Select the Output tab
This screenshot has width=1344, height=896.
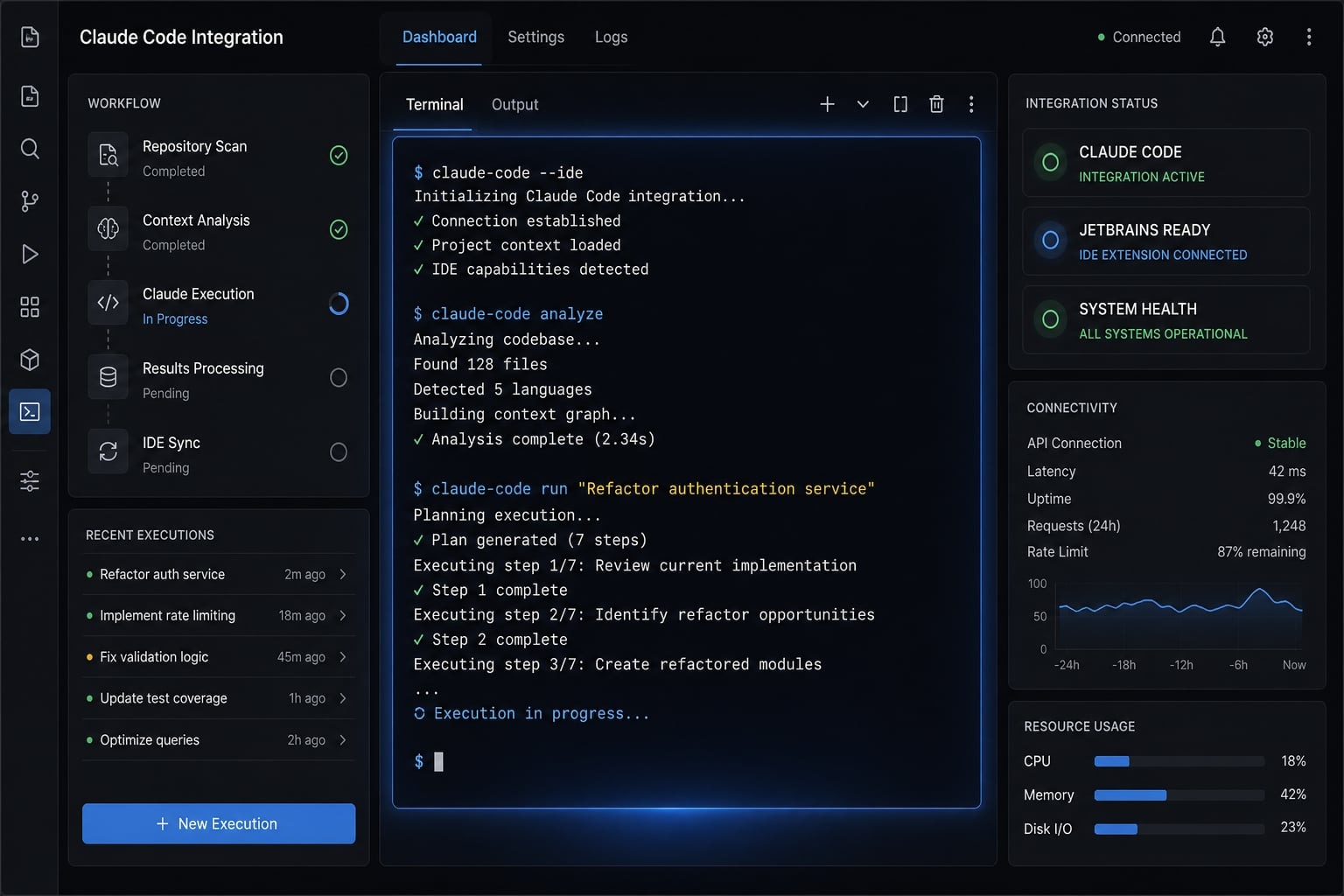(x=514, y=104)
